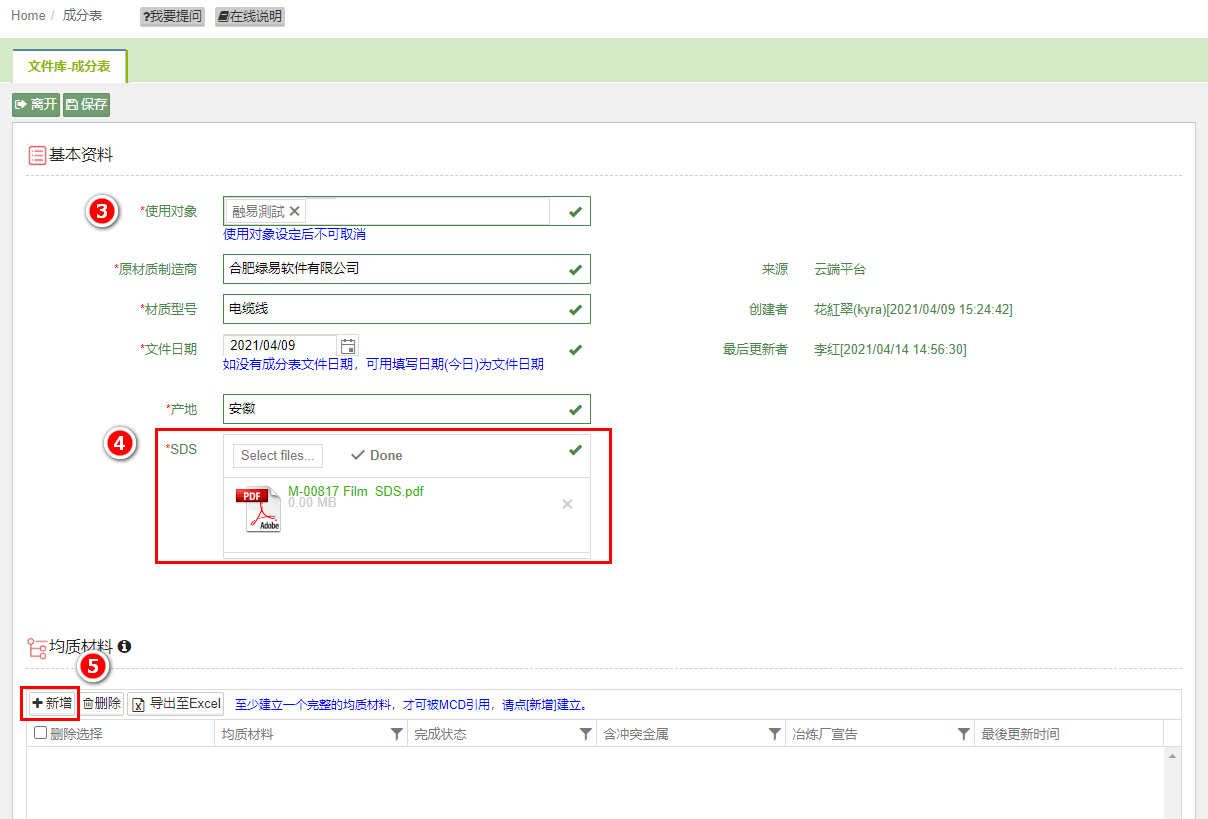The height and width of the screenshot is (819, 1208).
Task: Edit the 材质型号 field containing 电缆线
Action: [x=407, y=309]
